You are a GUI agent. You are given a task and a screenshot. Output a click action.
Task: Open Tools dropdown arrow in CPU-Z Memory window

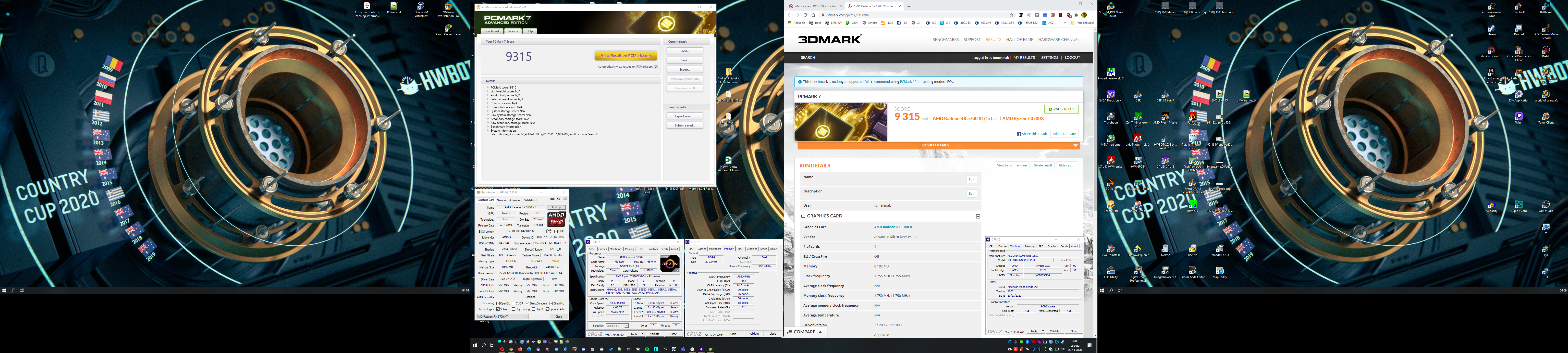[x=742, y=334]
